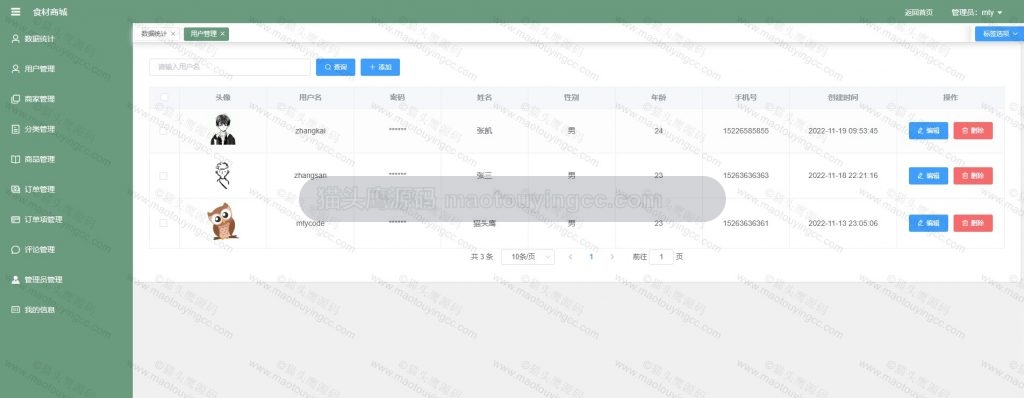
Task: Switch to the 数据统计 tab
Action: click(x=154, y=33)
